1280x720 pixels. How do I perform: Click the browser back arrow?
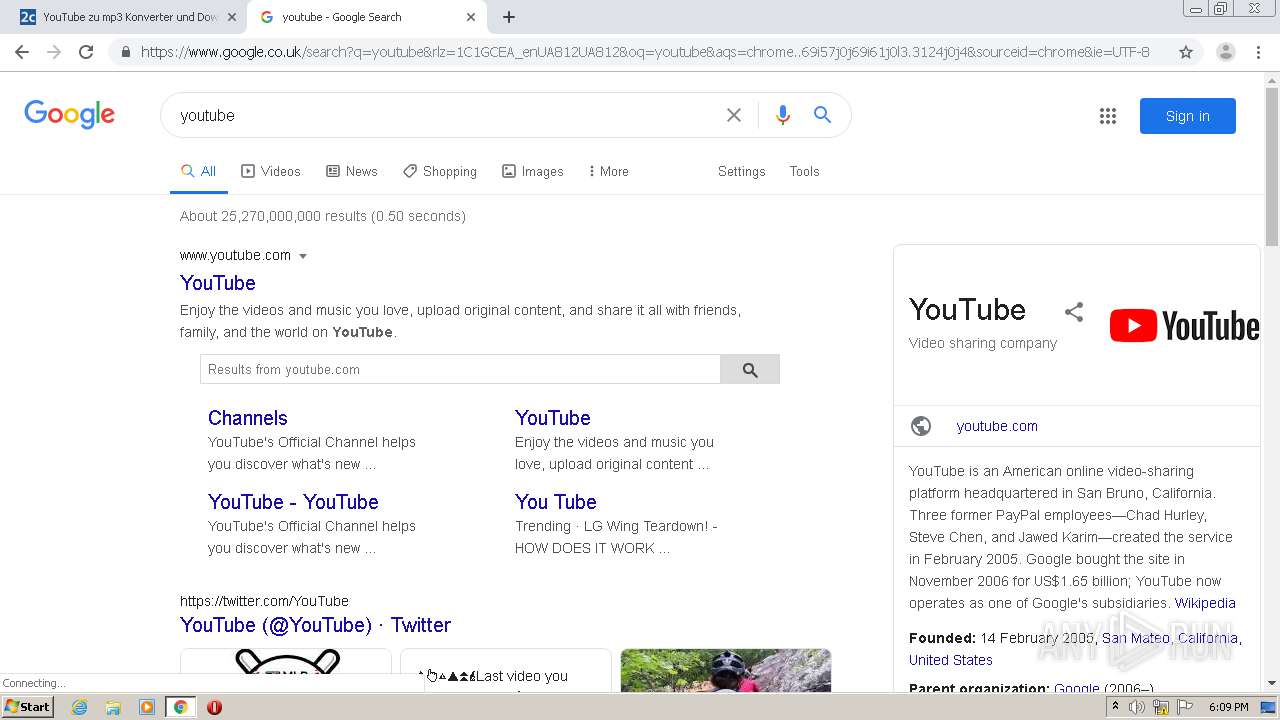(x=22, y=52)
